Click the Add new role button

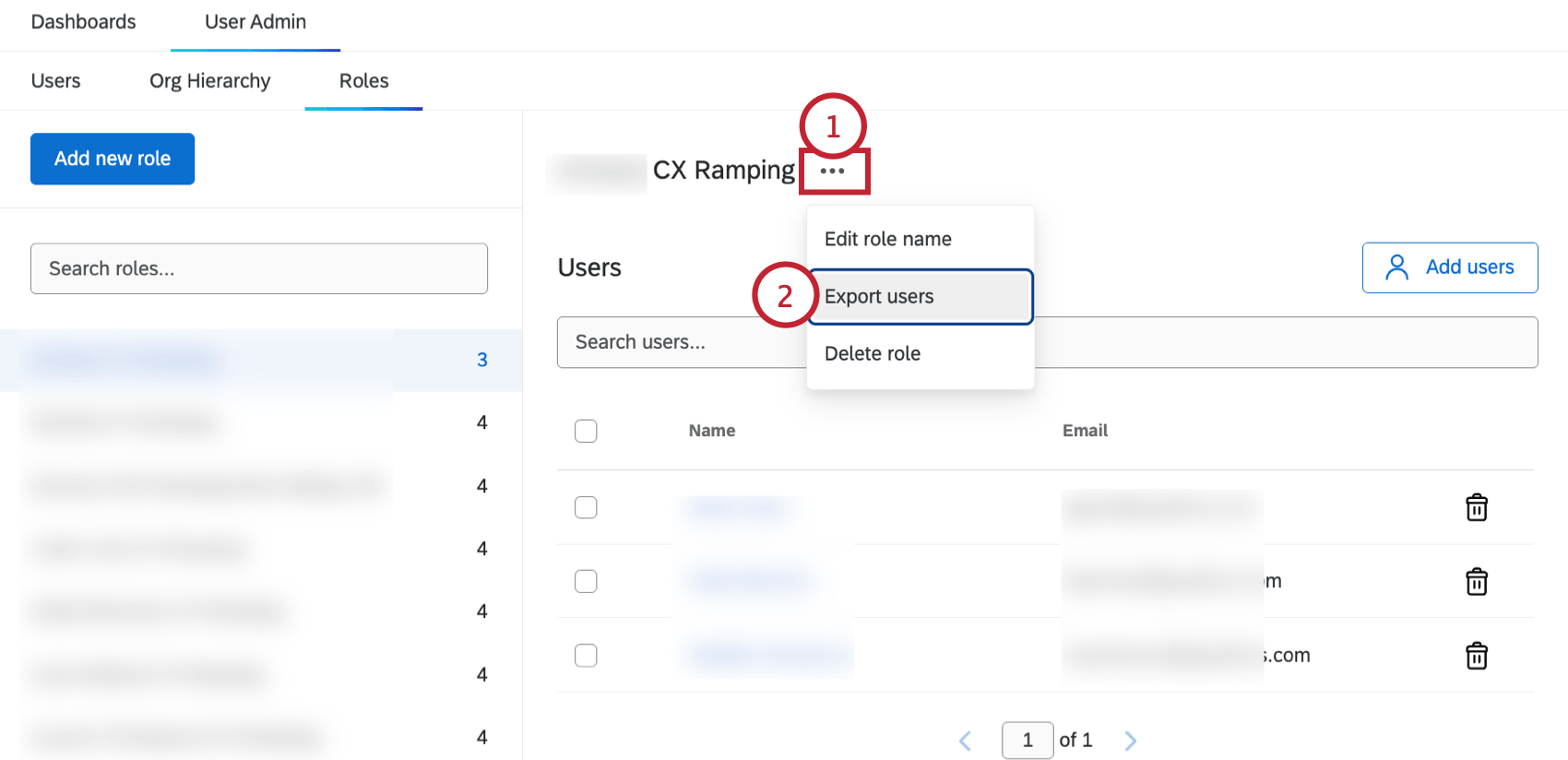click(113, 159)
